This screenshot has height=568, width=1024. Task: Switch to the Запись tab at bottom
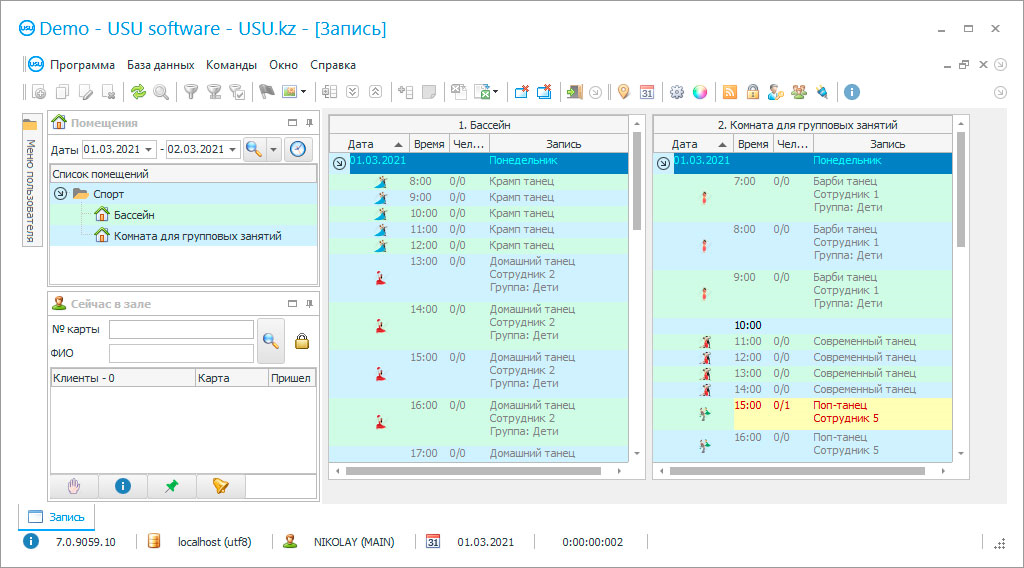click(x=56, y=517)
